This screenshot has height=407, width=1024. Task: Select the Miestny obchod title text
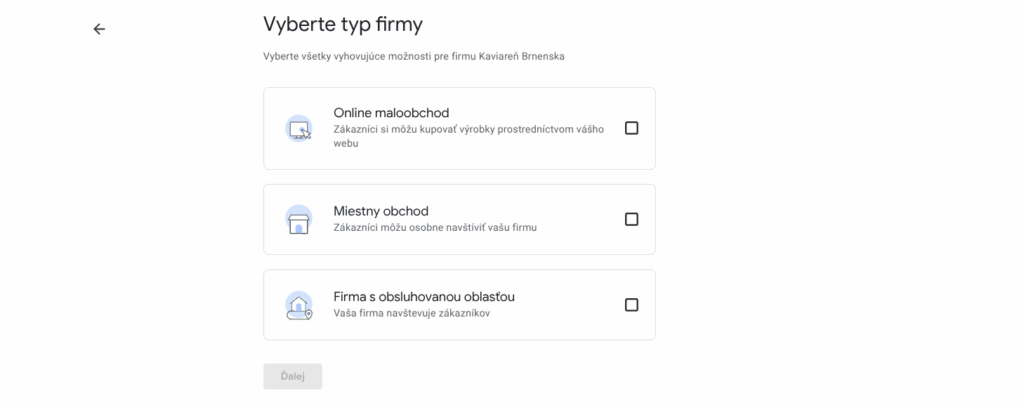(x=381, y=211)
